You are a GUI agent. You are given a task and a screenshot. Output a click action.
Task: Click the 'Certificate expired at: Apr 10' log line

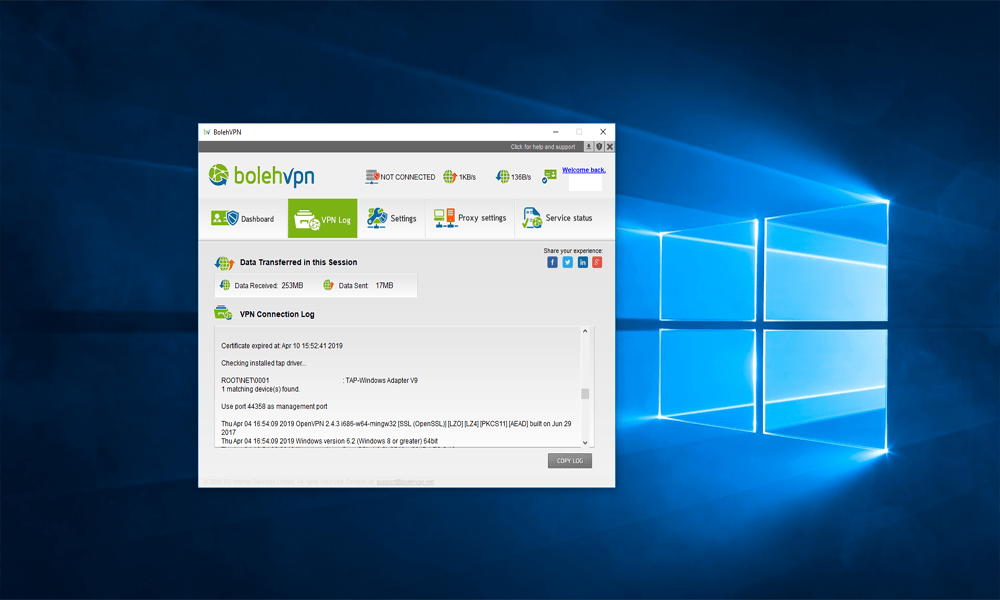[x=282, y=346]
